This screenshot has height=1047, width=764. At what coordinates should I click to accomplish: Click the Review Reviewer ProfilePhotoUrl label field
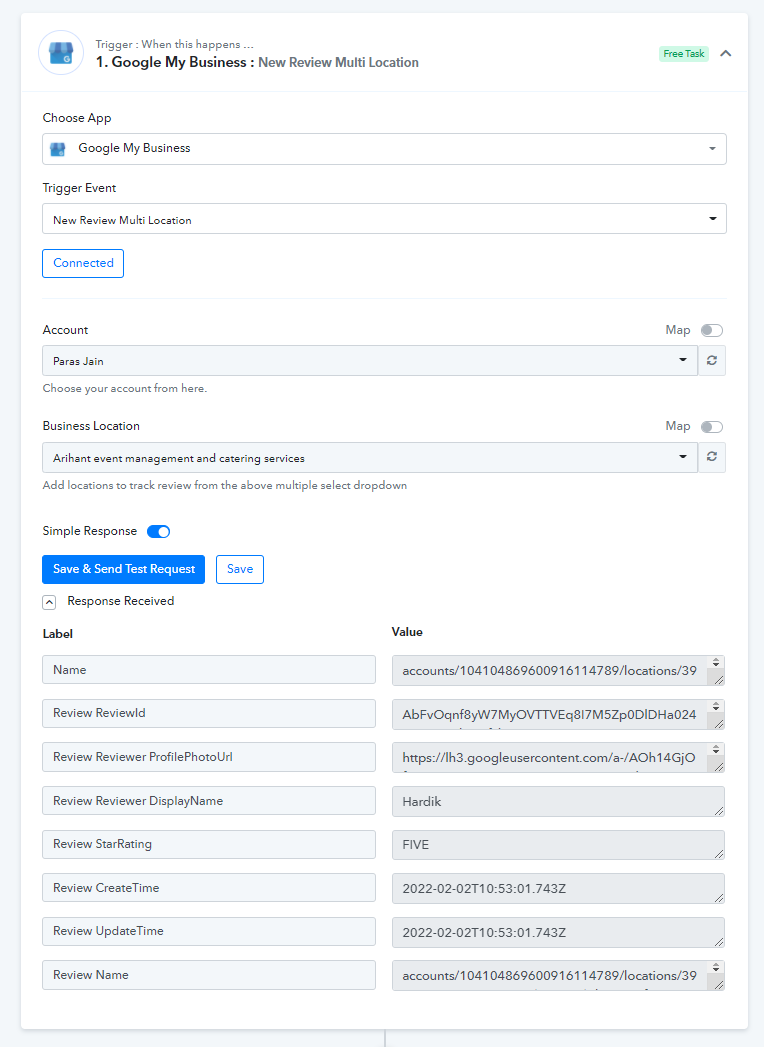(209, 757)
